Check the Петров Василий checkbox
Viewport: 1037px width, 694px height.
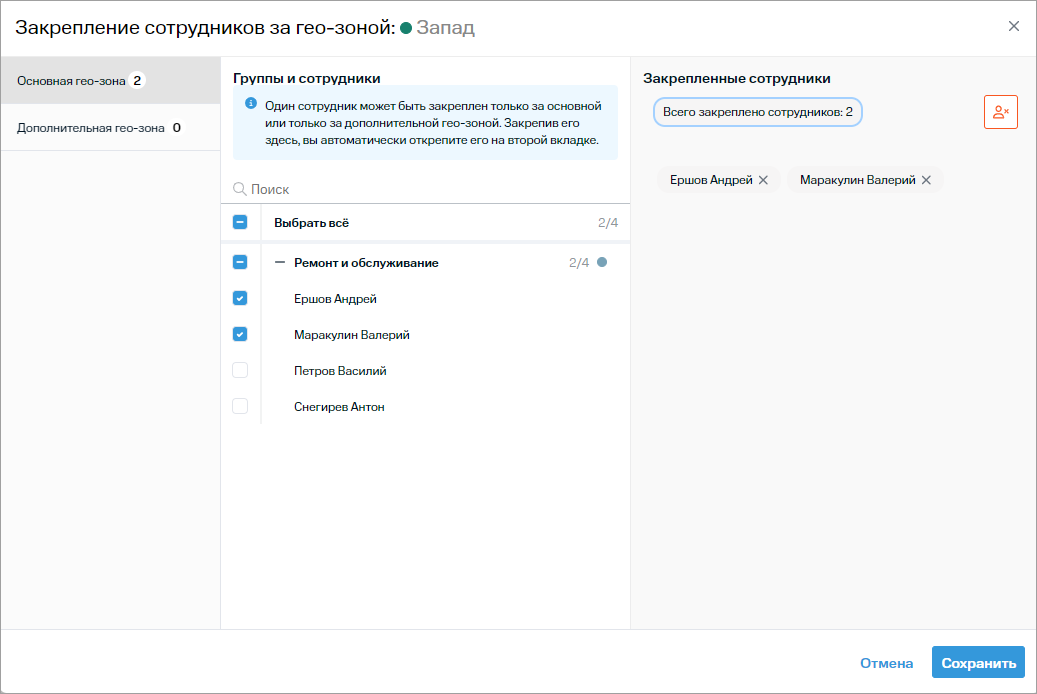click(240, 370)
